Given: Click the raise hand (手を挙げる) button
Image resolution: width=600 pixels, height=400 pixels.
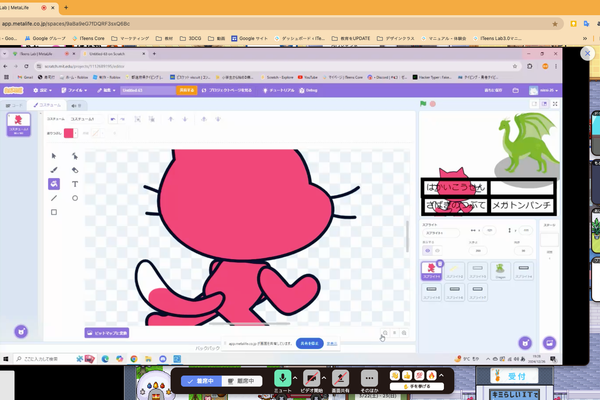Looking at the screenshot, I should pyautogui.click(x=417, y=387).
